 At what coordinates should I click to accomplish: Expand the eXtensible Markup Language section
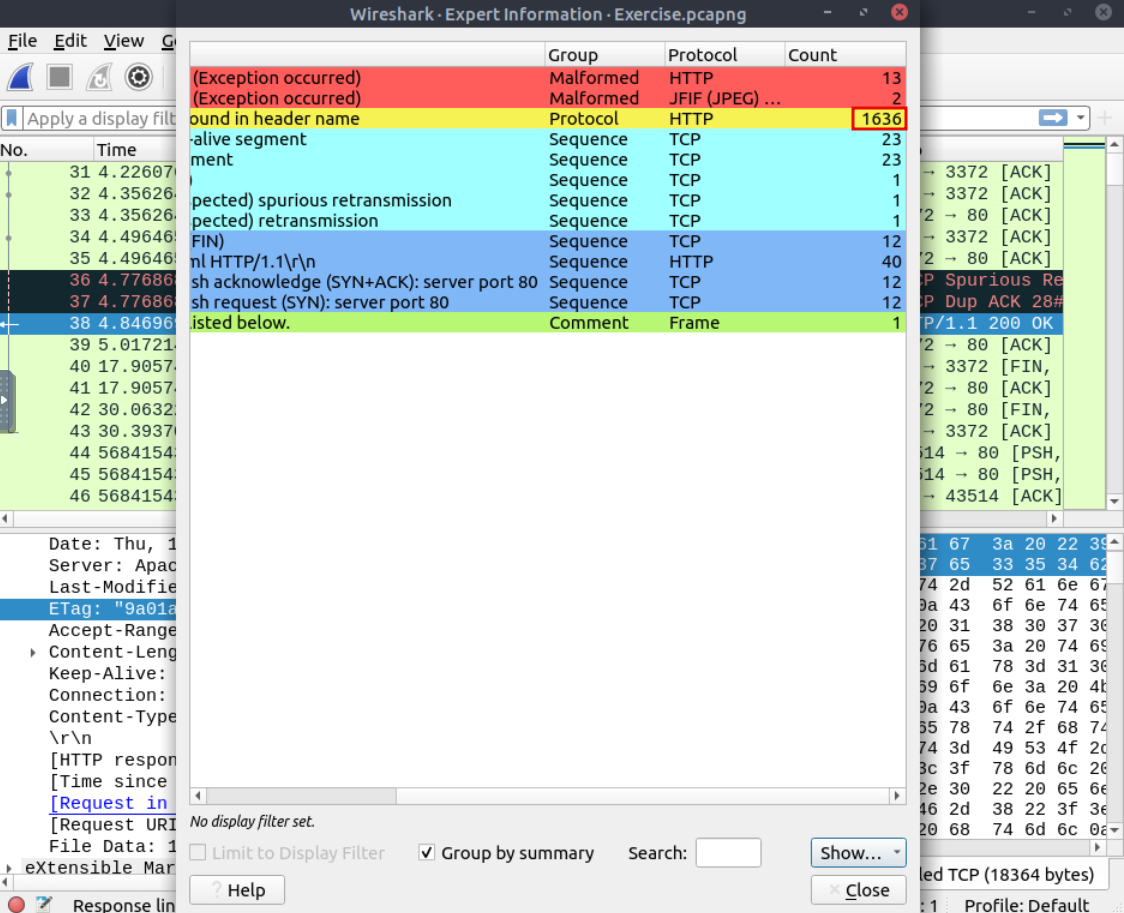tap(10, 868)
